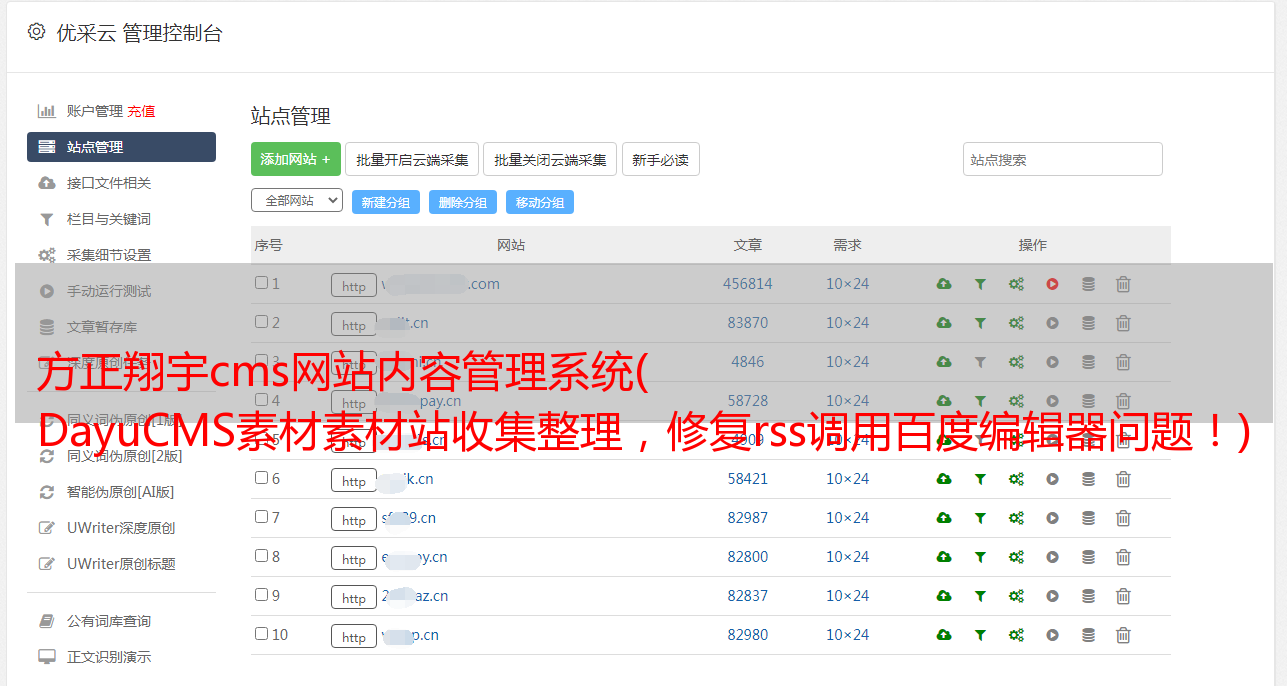Check the box for site row 9
This screenshot has width=1287, height=686.
[x=261, y=595]
